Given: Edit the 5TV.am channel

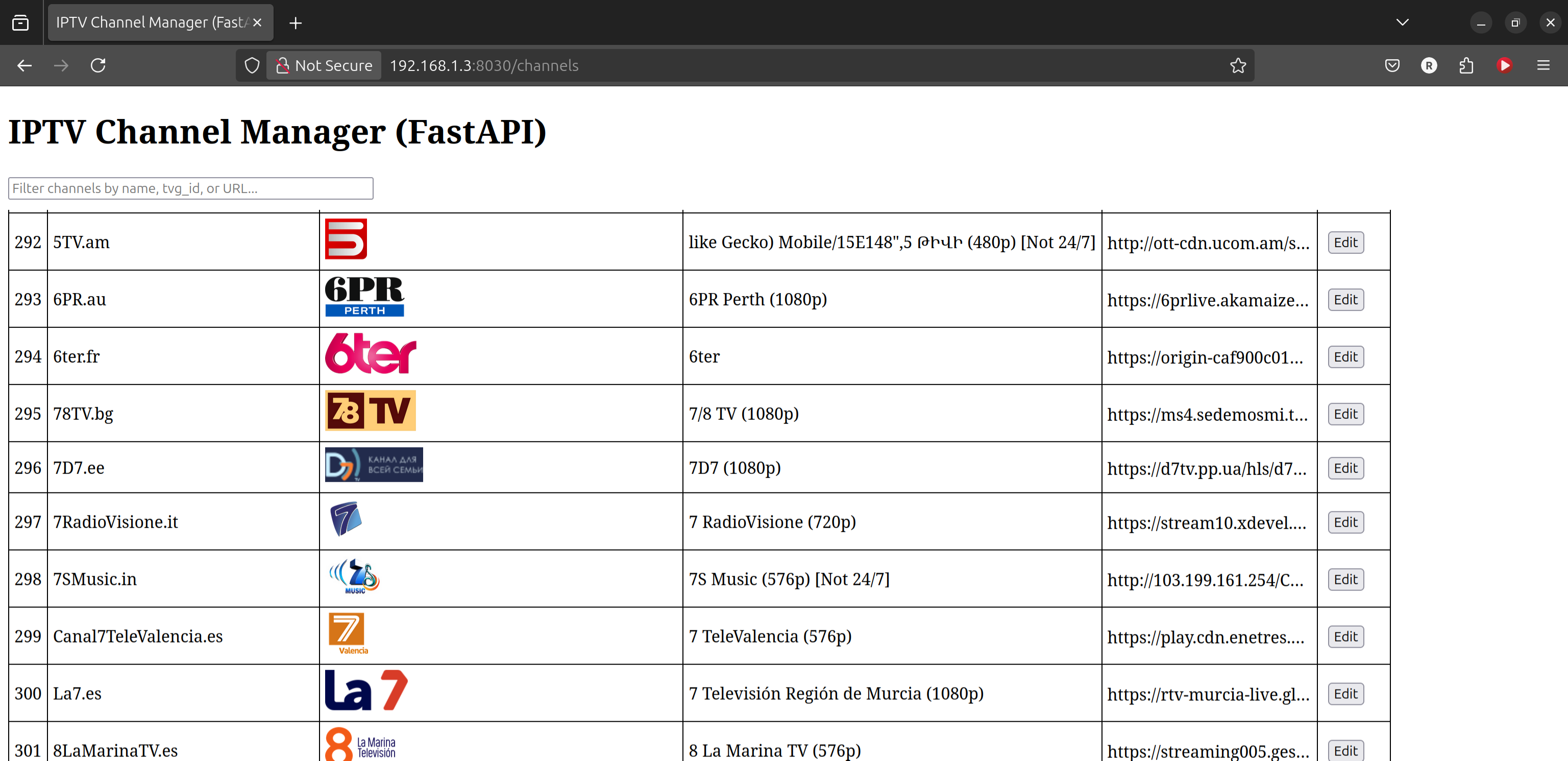Looking at the screenshot, I should point(1345,243).
